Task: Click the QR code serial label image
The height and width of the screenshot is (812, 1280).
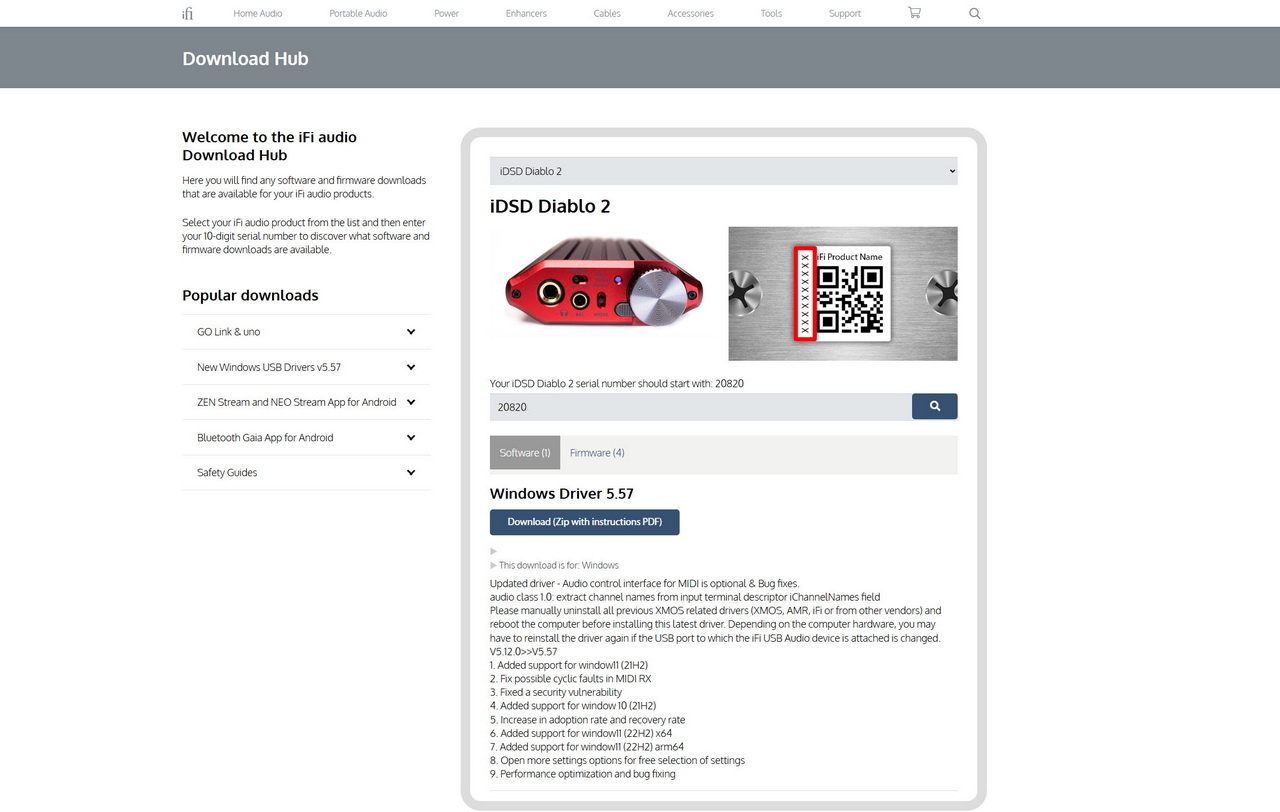Action: pos(843,294)
